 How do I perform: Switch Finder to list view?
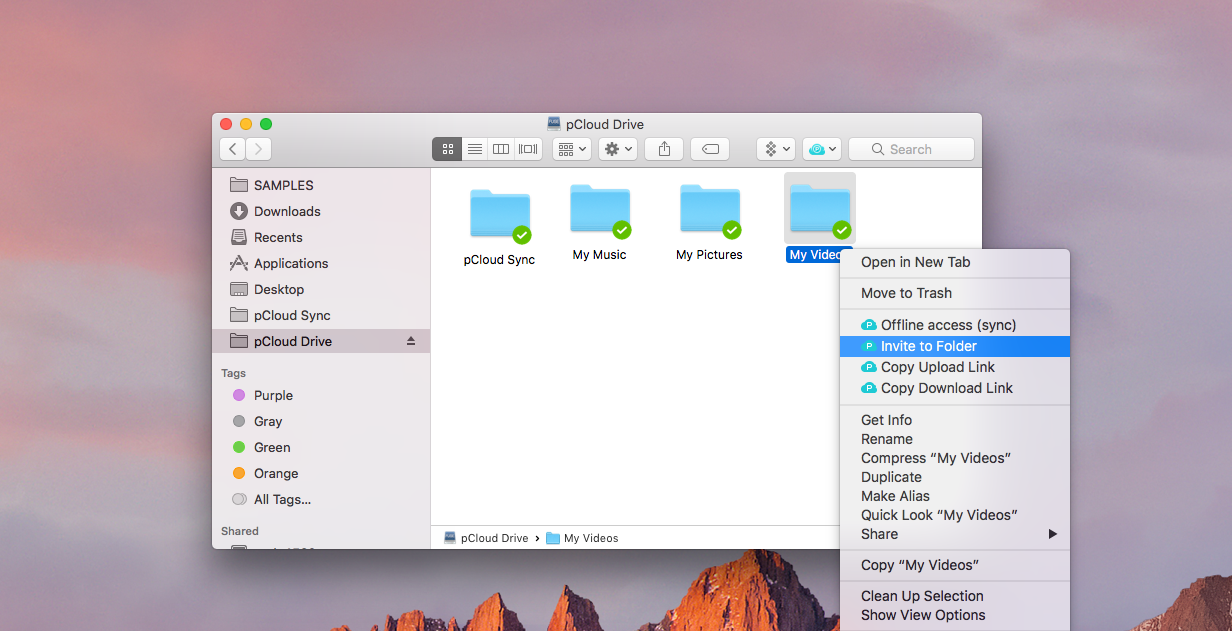point(475,149)
